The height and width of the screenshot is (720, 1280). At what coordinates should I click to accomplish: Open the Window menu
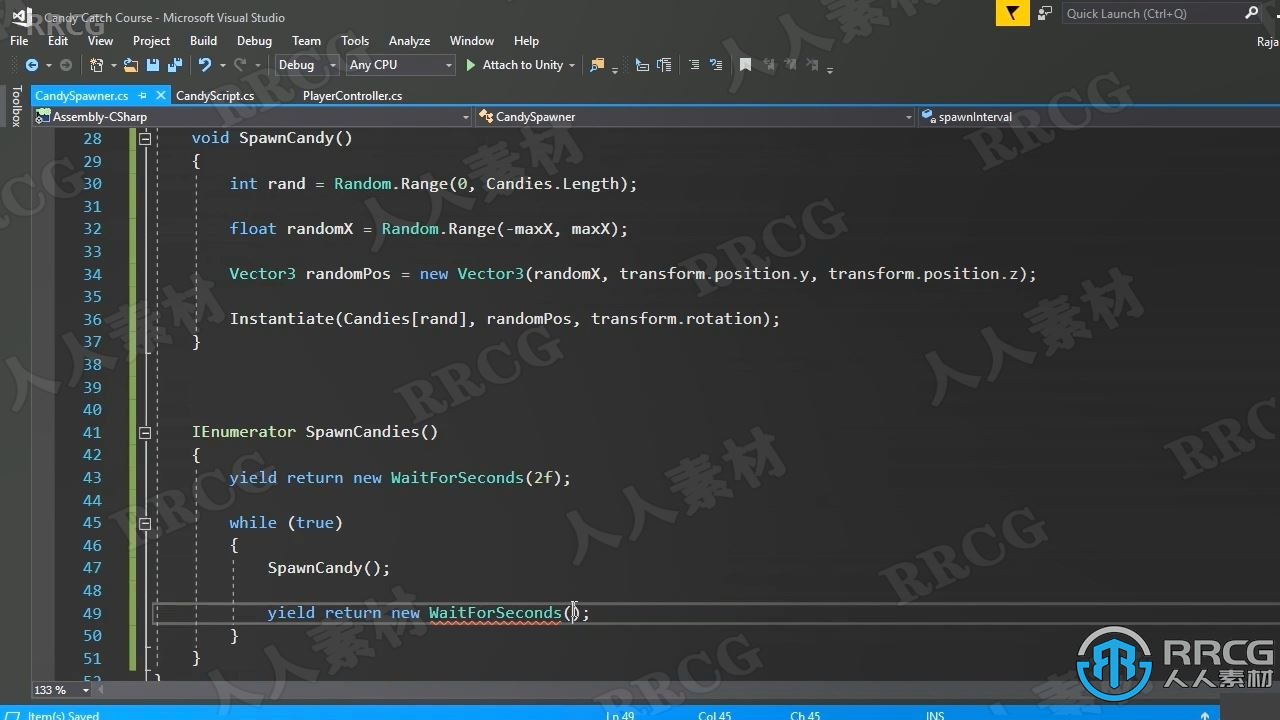coord(472,41)
